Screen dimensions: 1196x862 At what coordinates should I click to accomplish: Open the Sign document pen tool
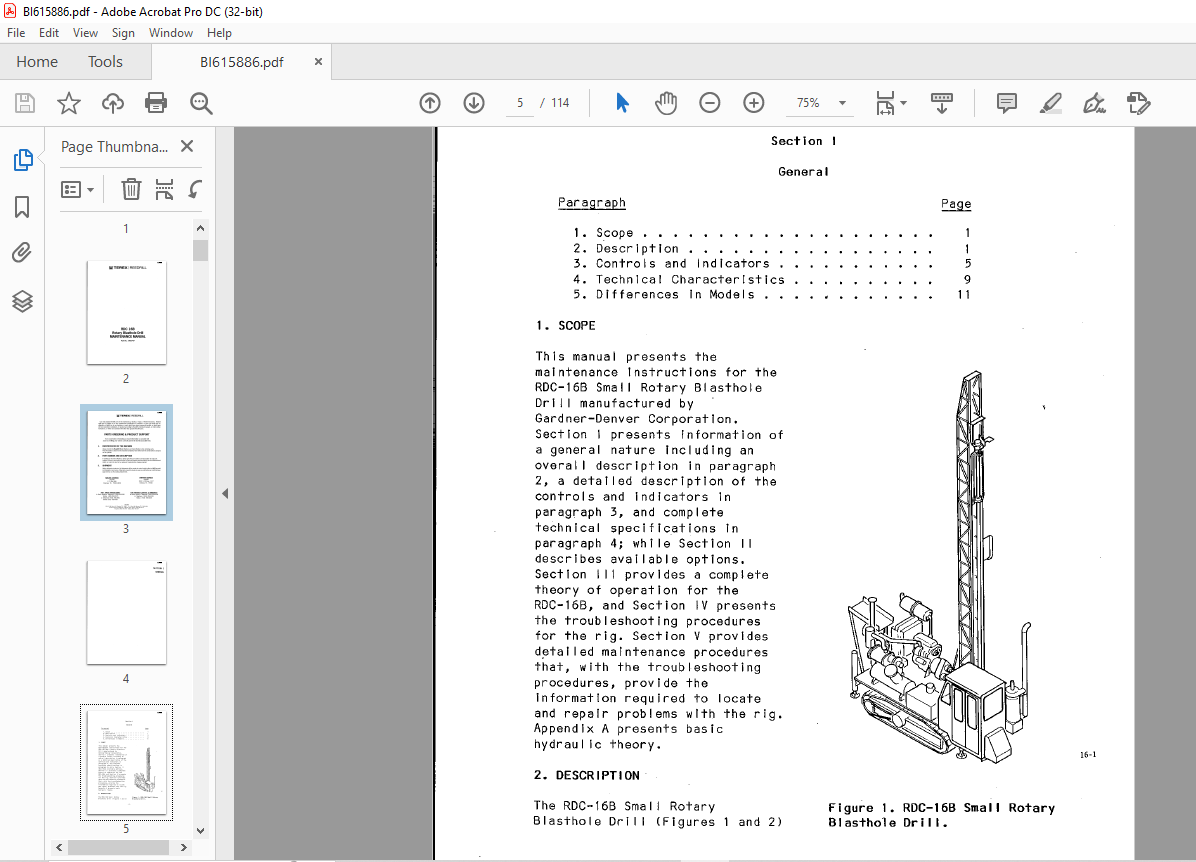(1095, 103)
